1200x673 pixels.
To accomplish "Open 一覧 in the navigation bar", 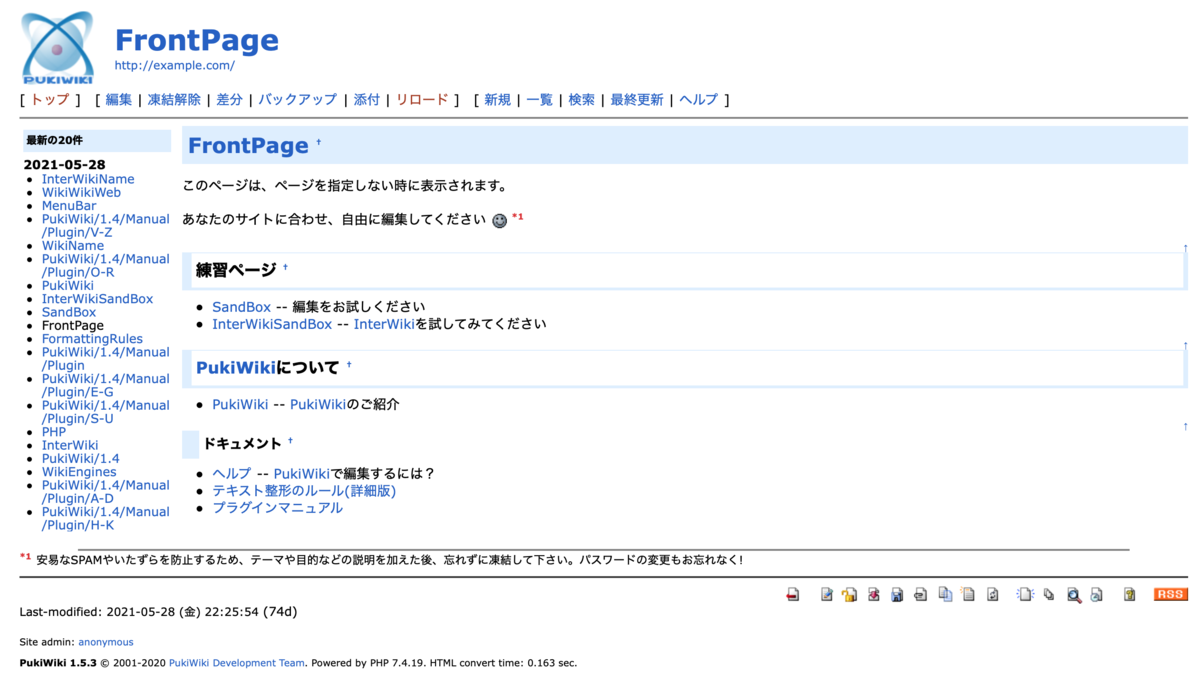I will (x=539, y=100).
